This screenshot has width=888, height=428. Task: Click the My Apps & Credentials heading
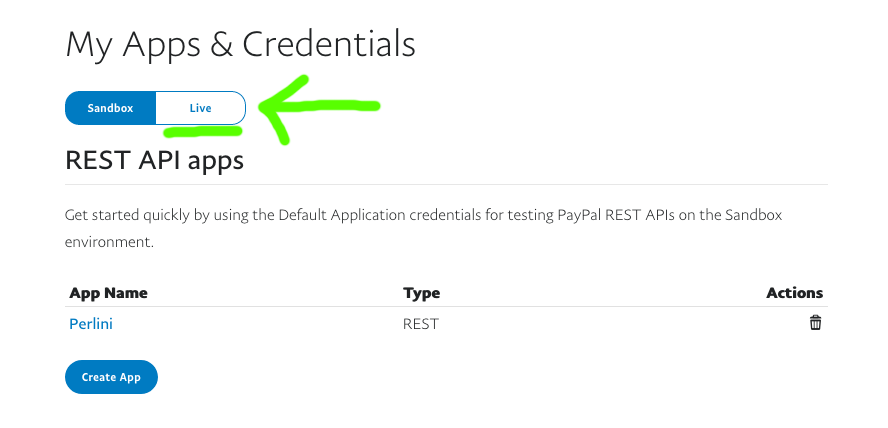tap(241, 44)
